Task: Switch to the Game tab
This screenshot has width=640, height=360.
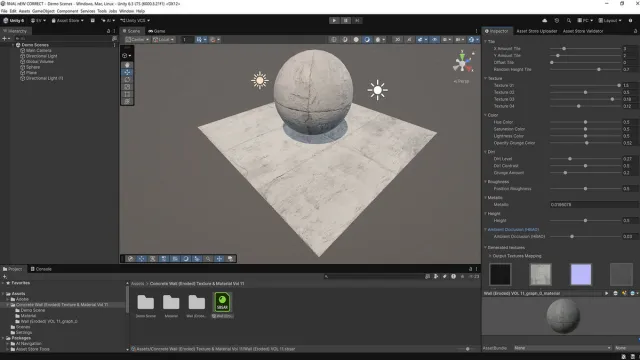Action: pyautogui.click(x=157, y=31)
